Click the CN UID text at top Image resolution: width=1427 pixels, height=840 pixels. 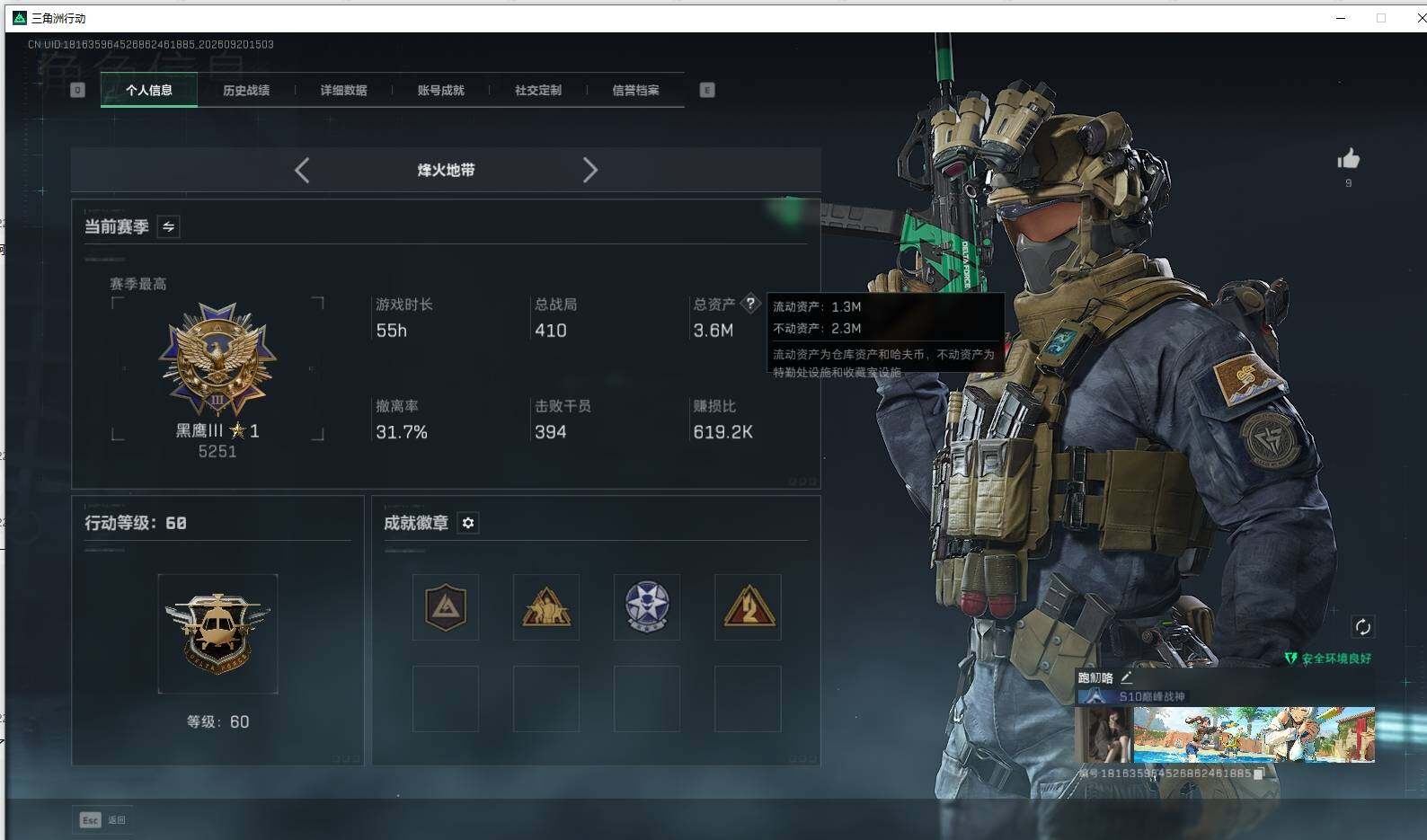click(x=151, y=44)
